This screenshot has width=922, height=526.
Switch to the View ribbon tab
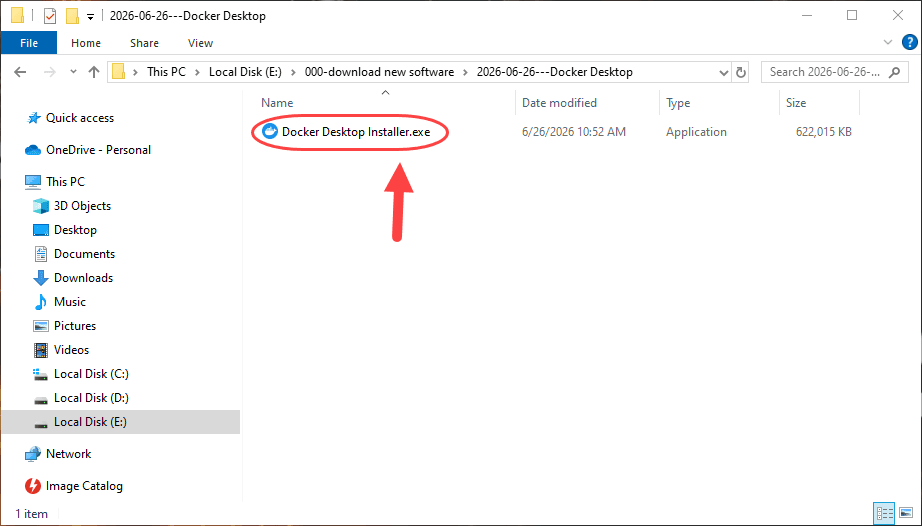click(200, 43)
